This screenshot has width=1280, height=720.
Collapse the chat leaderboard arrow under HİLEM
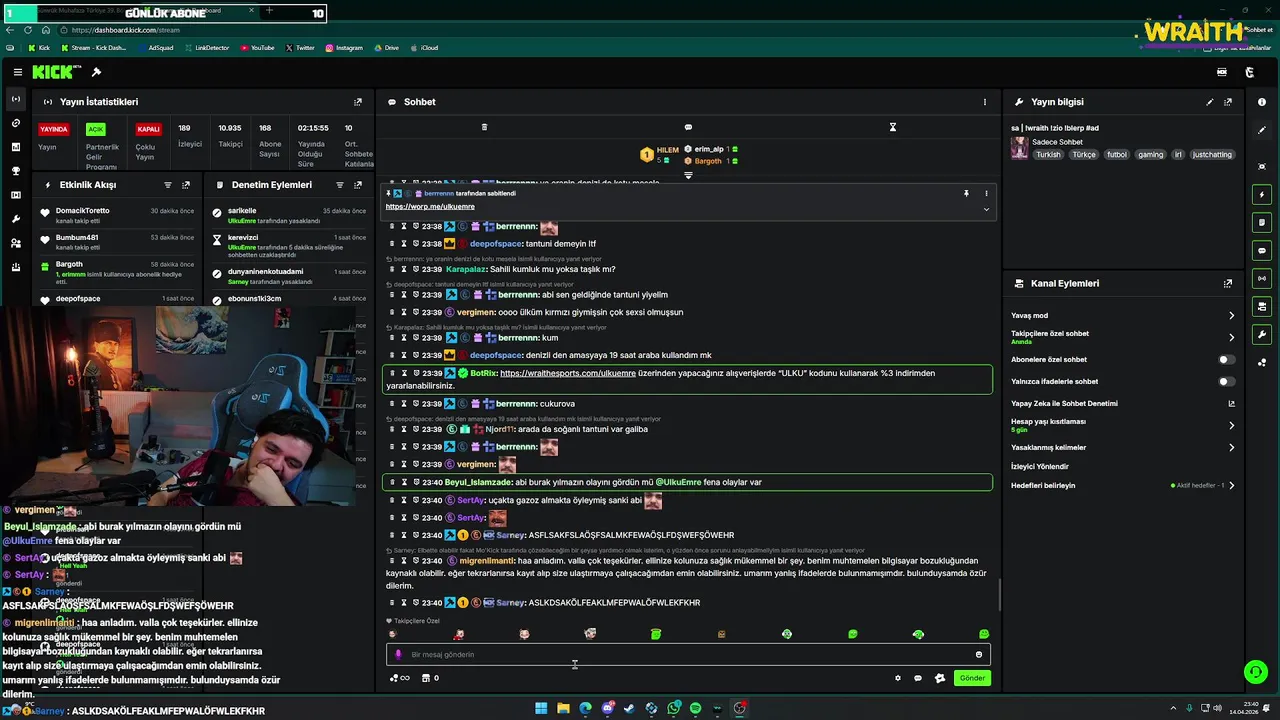click(688, 175)
